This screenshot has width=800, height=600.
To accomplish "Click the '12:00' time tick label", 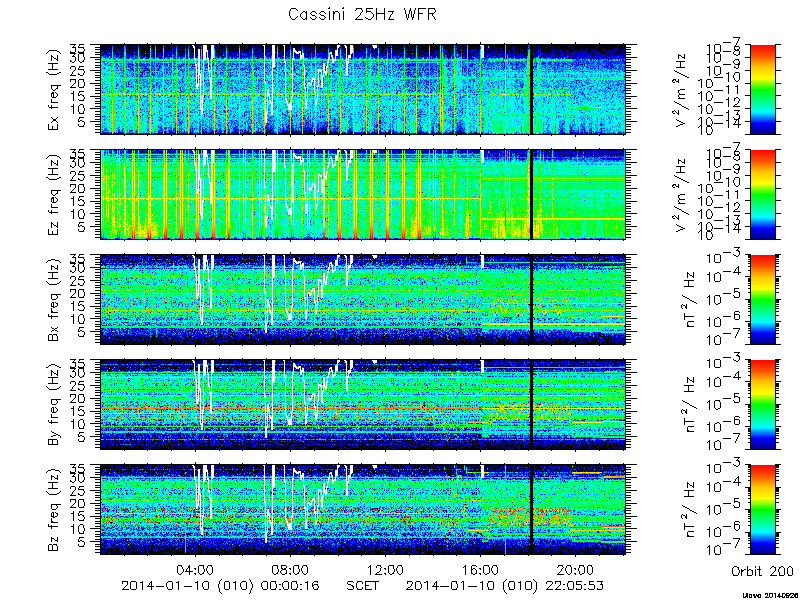I will click(385, 569).
